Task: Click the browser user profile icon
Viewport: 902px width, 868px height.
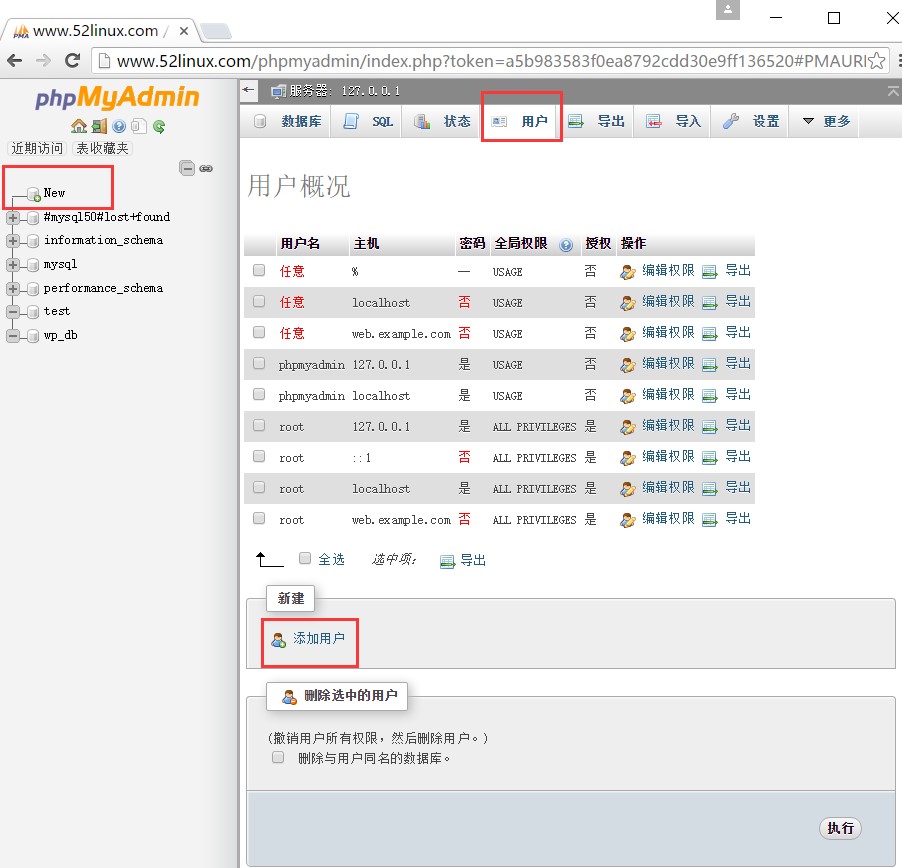Action: coord(728,10)
